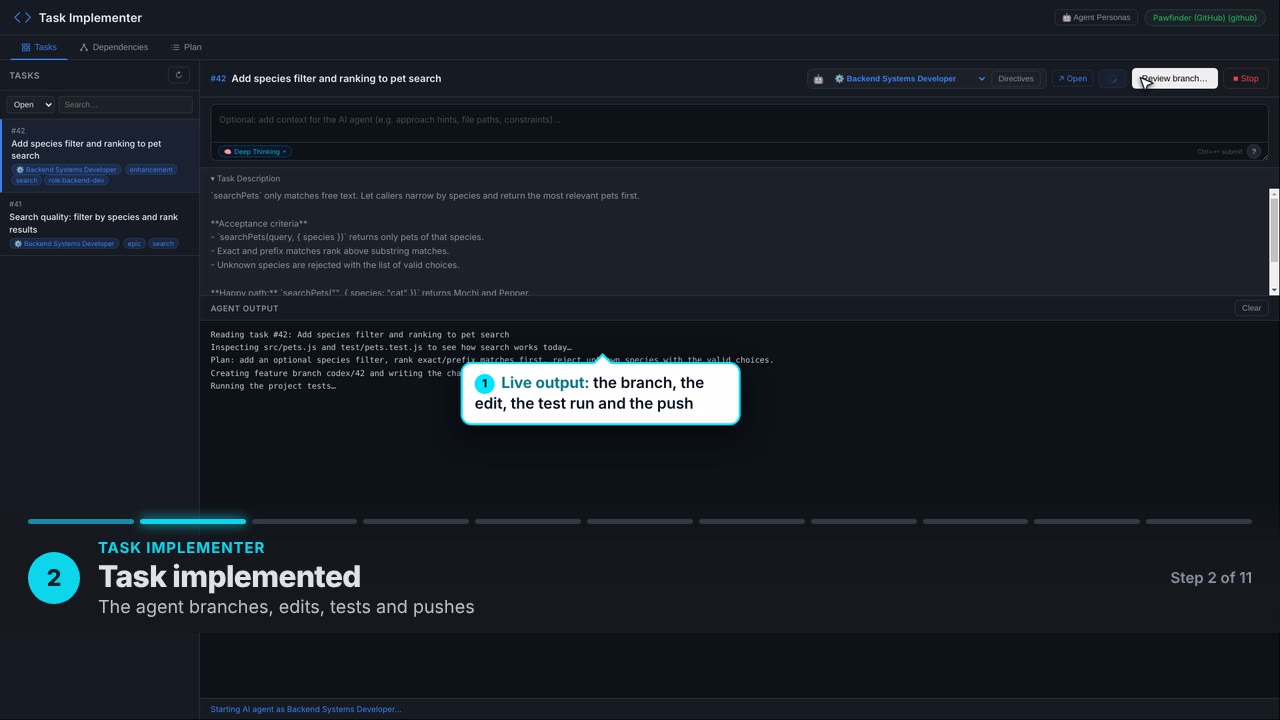Collapse the Task Description section

pos(245,179)
